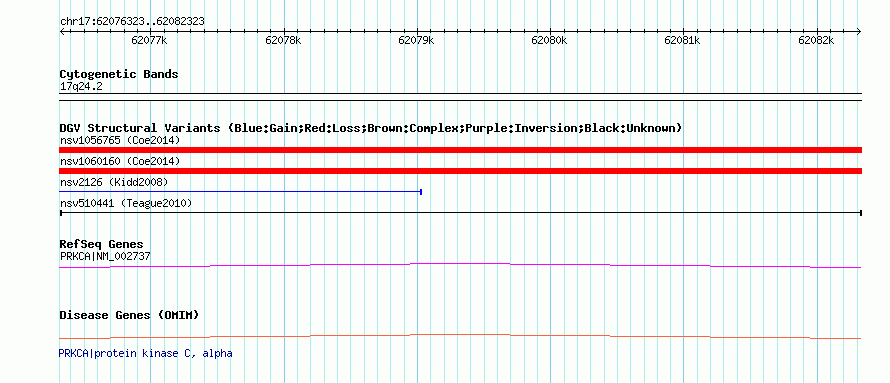This screenshot has height=383, width=890.
Task: Click the orange OMIM disease gene line
Action: click(x=460, y=336)
